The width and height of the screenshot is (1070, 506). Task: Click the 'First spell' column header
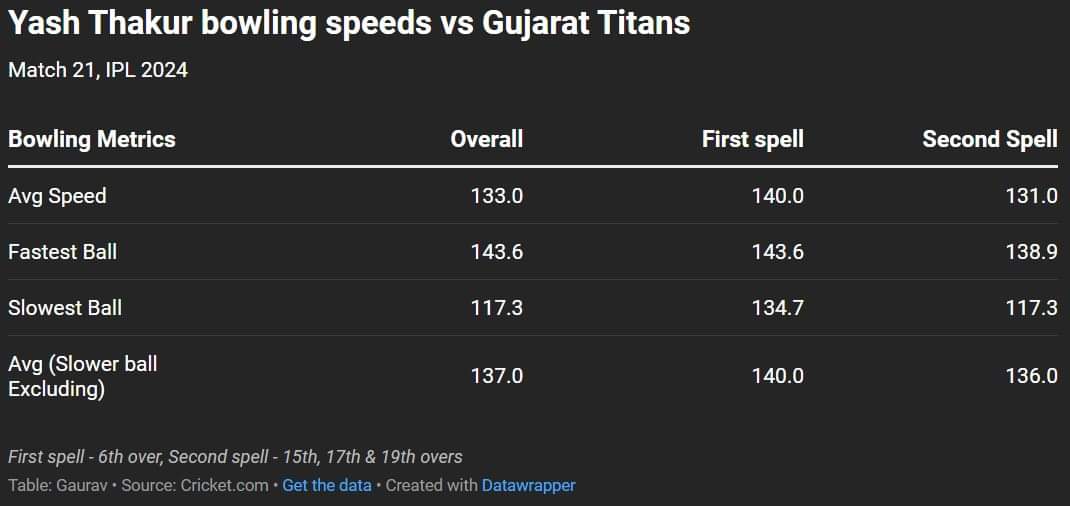tap(752, 139)
